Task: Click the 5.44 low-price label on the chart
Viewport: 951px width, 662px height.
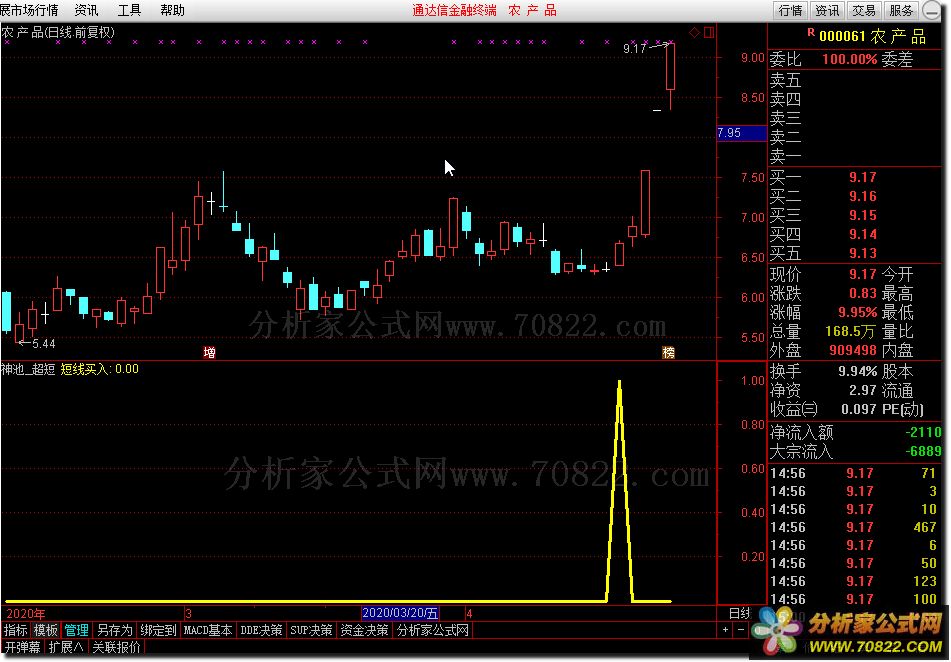Action: (x=44, y=343)
